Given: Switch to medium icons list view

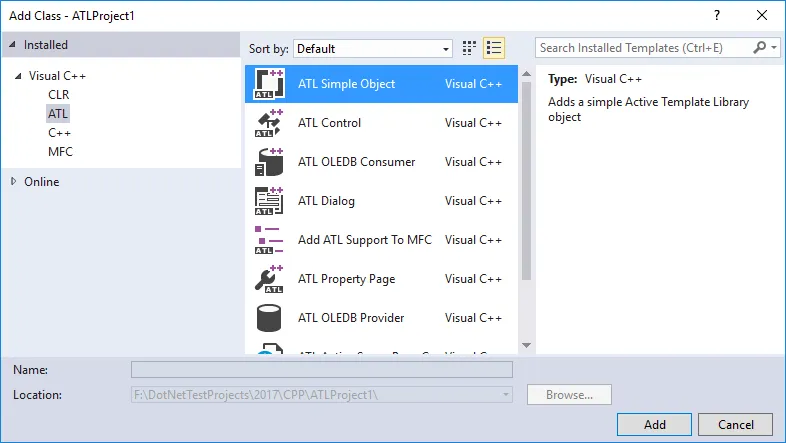Looking at the screenshot, I should [494, 48].
